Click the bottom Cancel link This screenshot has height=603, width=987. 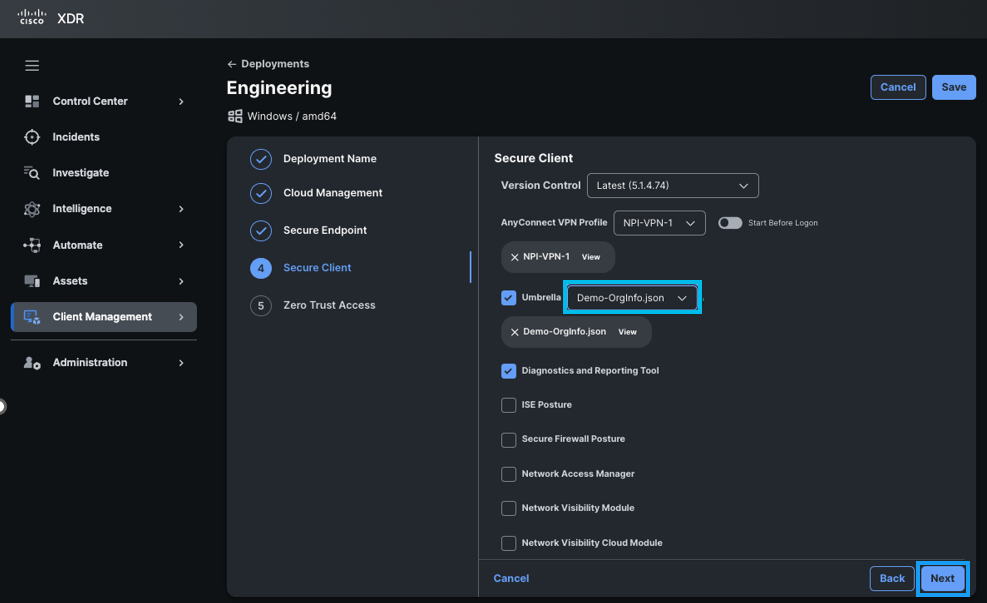tap(511, 578)
